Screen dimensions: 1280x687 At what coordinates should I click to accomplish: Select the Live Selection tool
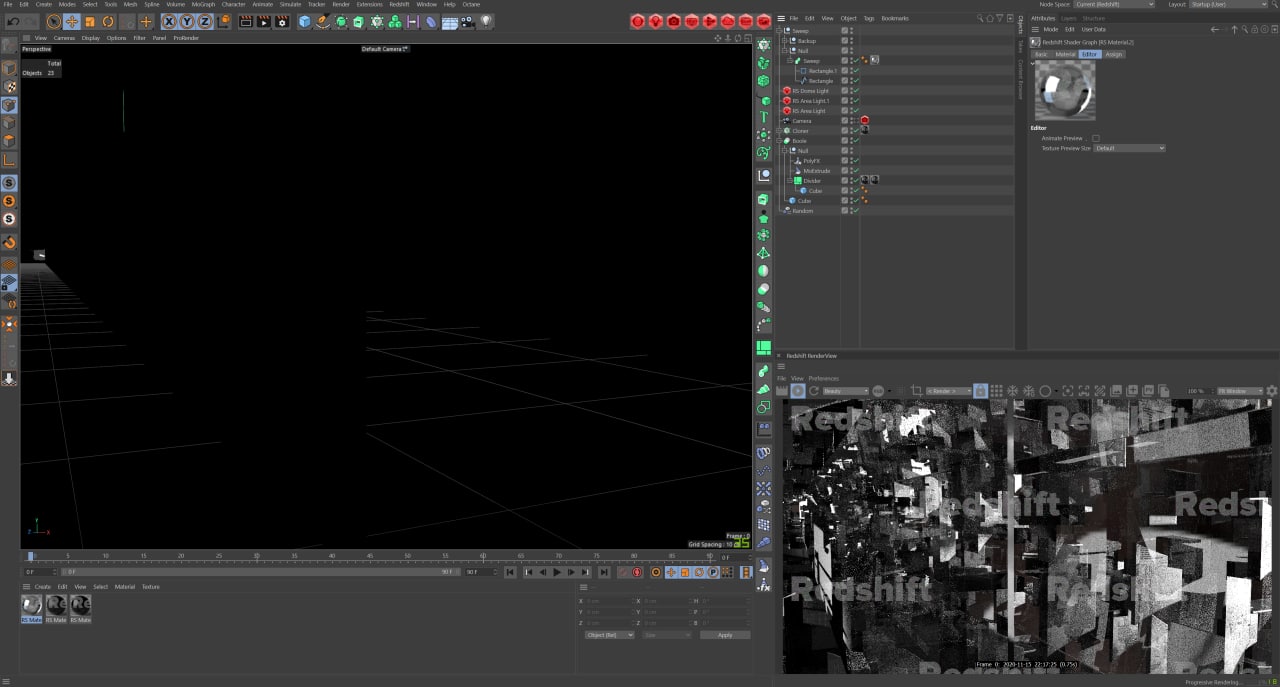point(54,21)
